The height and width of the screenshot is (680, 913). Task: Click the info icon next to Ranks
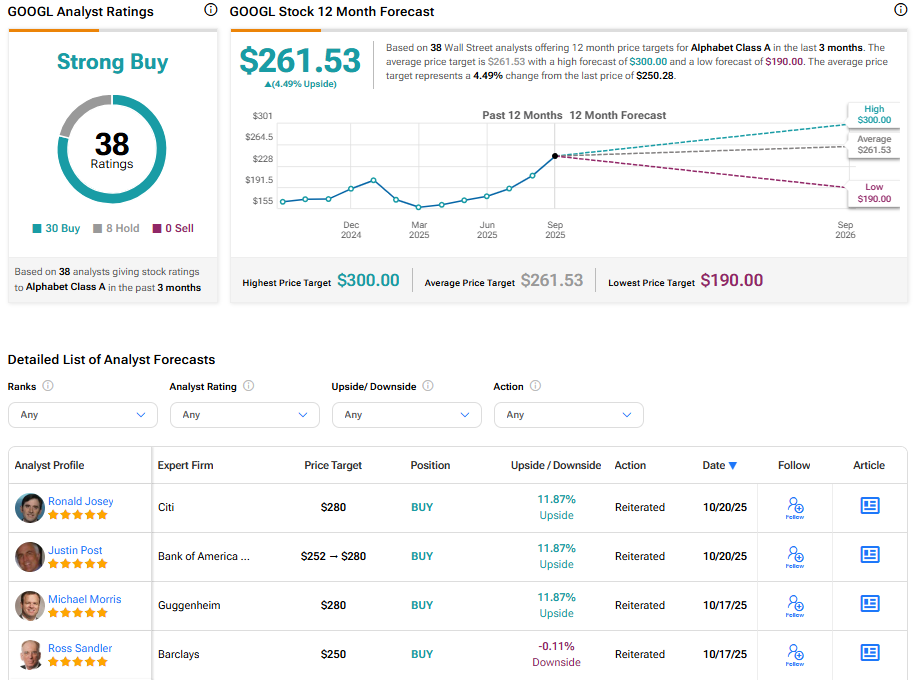(x=48, y=386)
